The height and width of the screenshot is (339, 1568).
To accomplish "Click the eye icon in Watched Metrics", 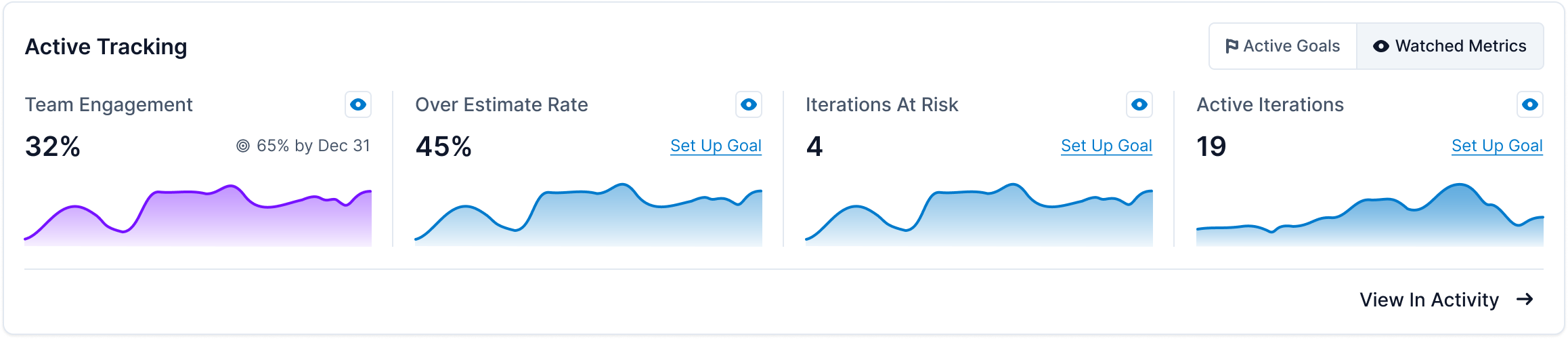I will tap(1381, 46).
